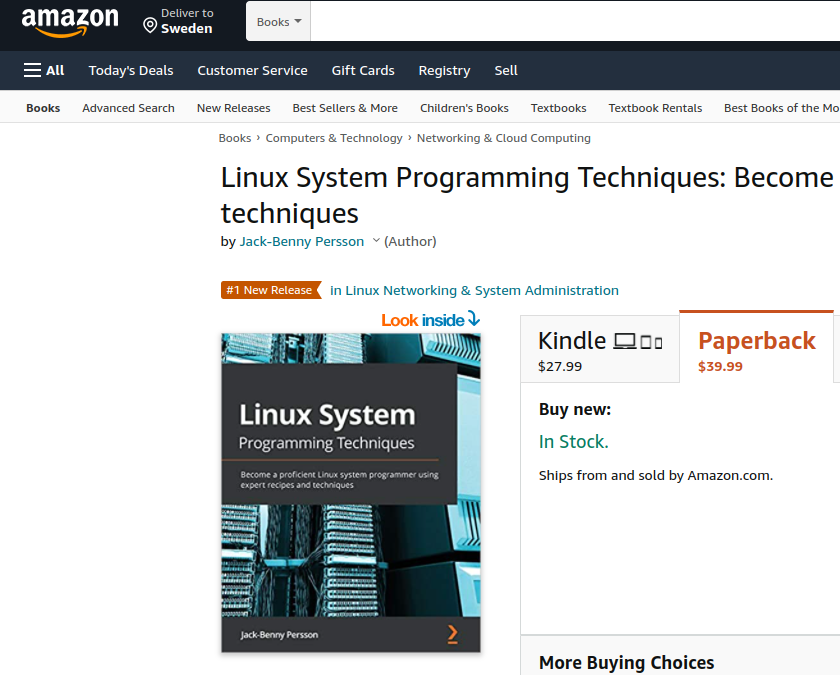The image size is (840, 675).
Task: Click the More Buying Choices heading
Action: 626,662
